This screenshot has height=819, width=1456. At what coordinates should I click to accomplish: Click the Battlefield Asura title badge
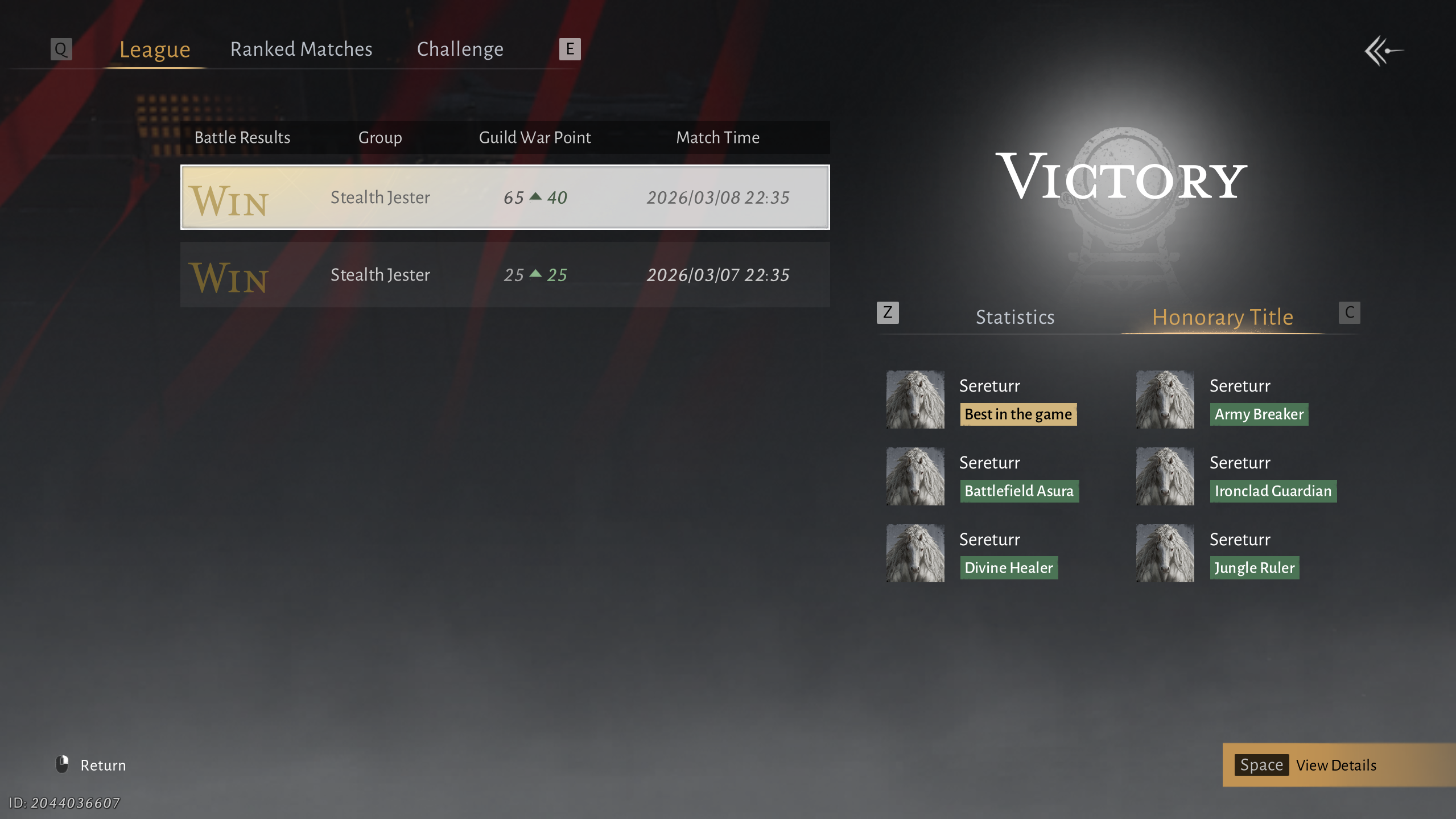[1018, 491]
